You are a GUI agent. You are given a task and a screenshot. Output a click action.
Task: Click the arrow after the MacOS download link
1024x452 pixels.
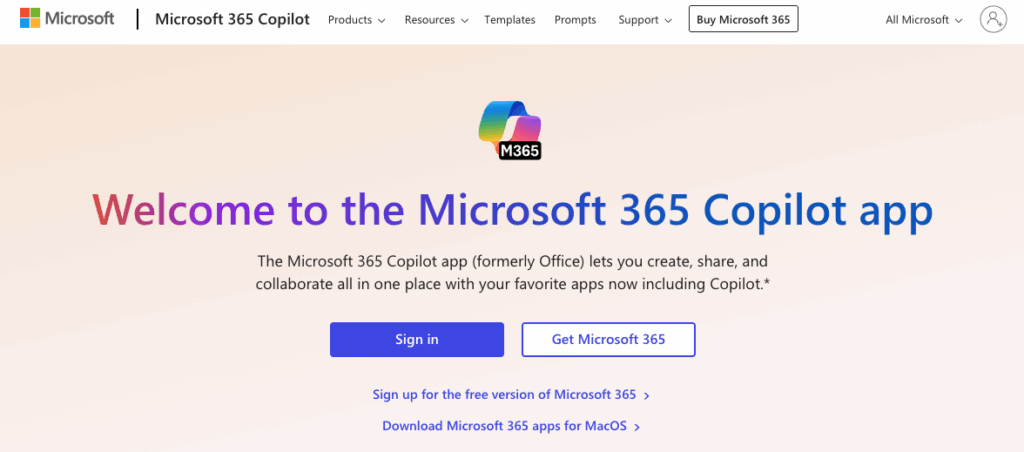pos(637,427)
